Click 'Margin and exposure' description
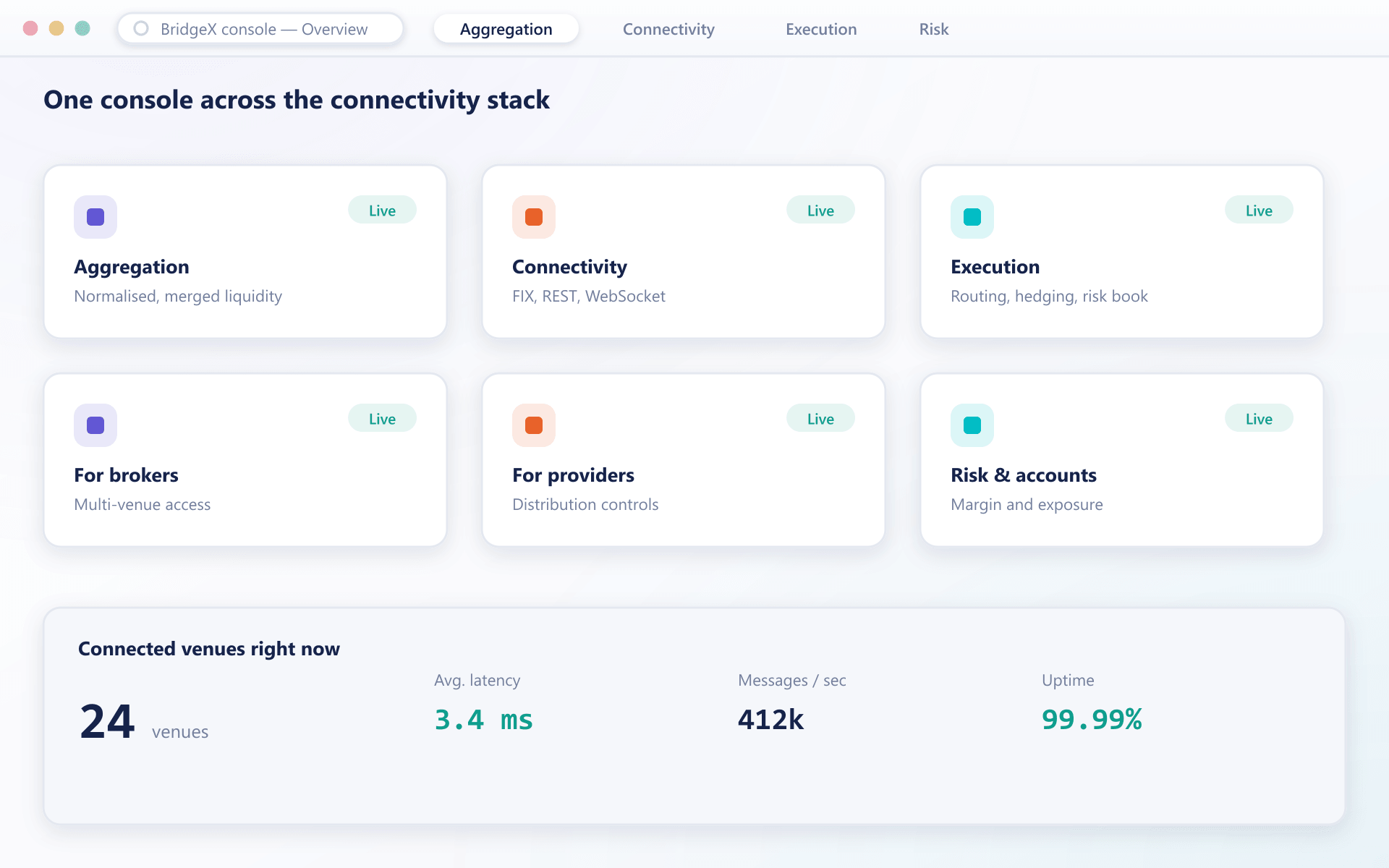 tap(1027, 505)
